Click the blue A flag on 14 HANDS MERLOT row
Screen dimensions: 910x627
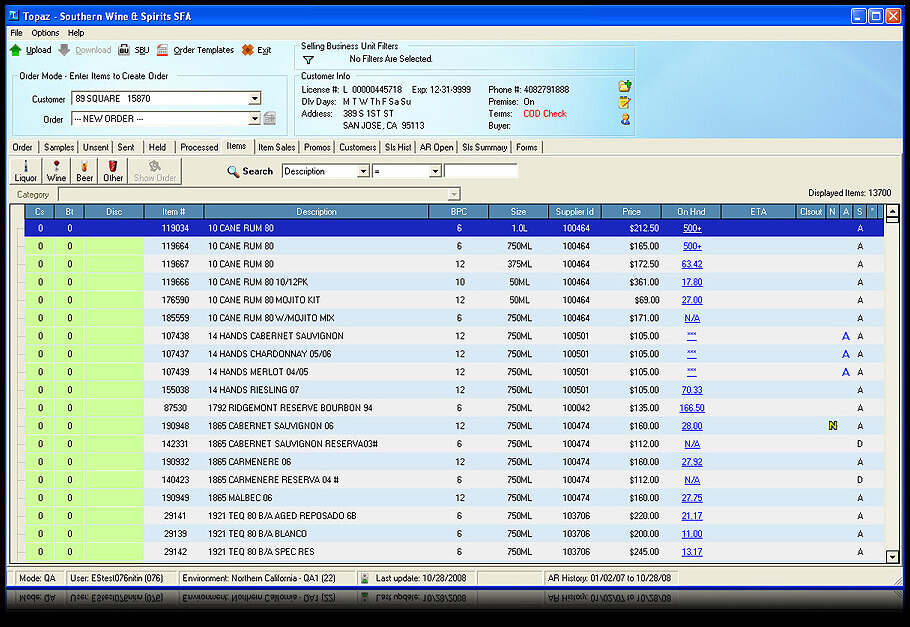[846, 372]
